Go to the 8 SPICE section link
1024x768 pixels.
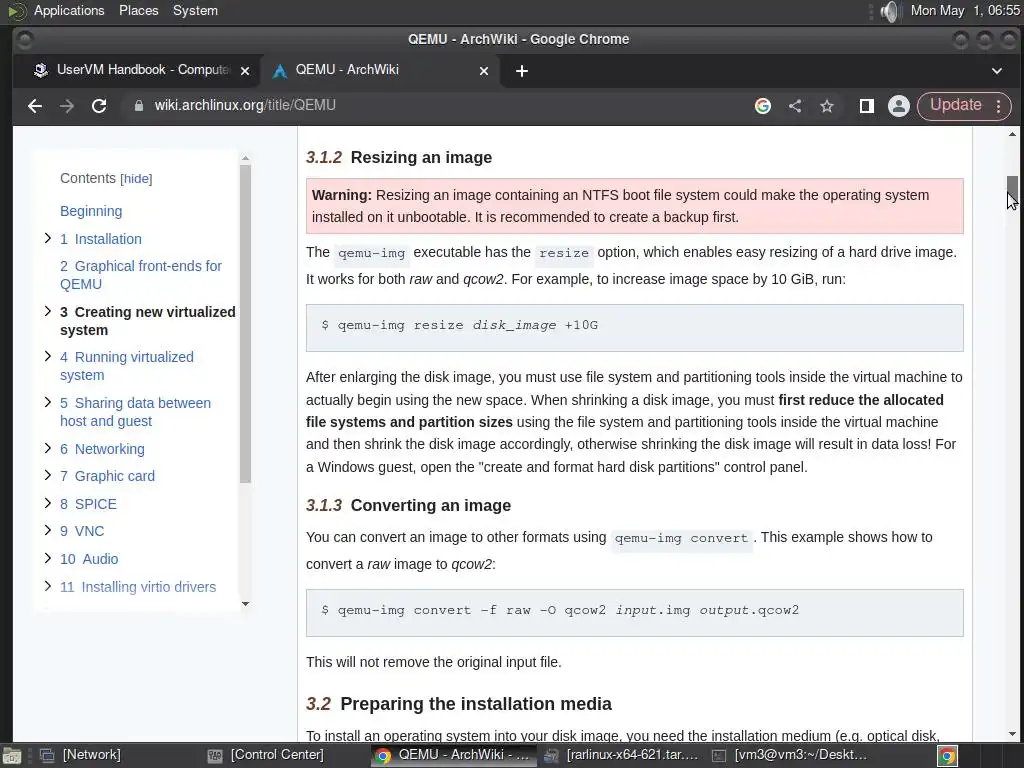[x=88, y=504]
